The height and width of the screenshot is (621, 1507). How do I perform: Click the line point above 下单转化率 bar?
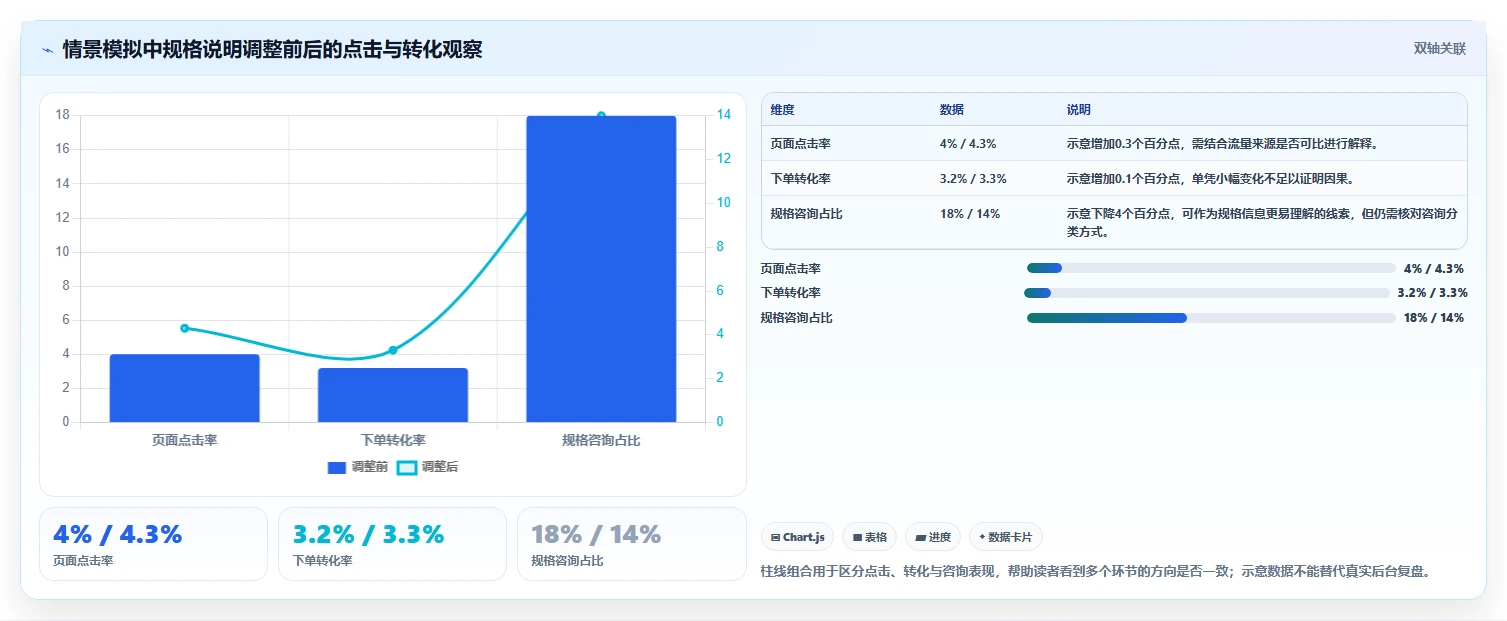[x=393, y=350]
